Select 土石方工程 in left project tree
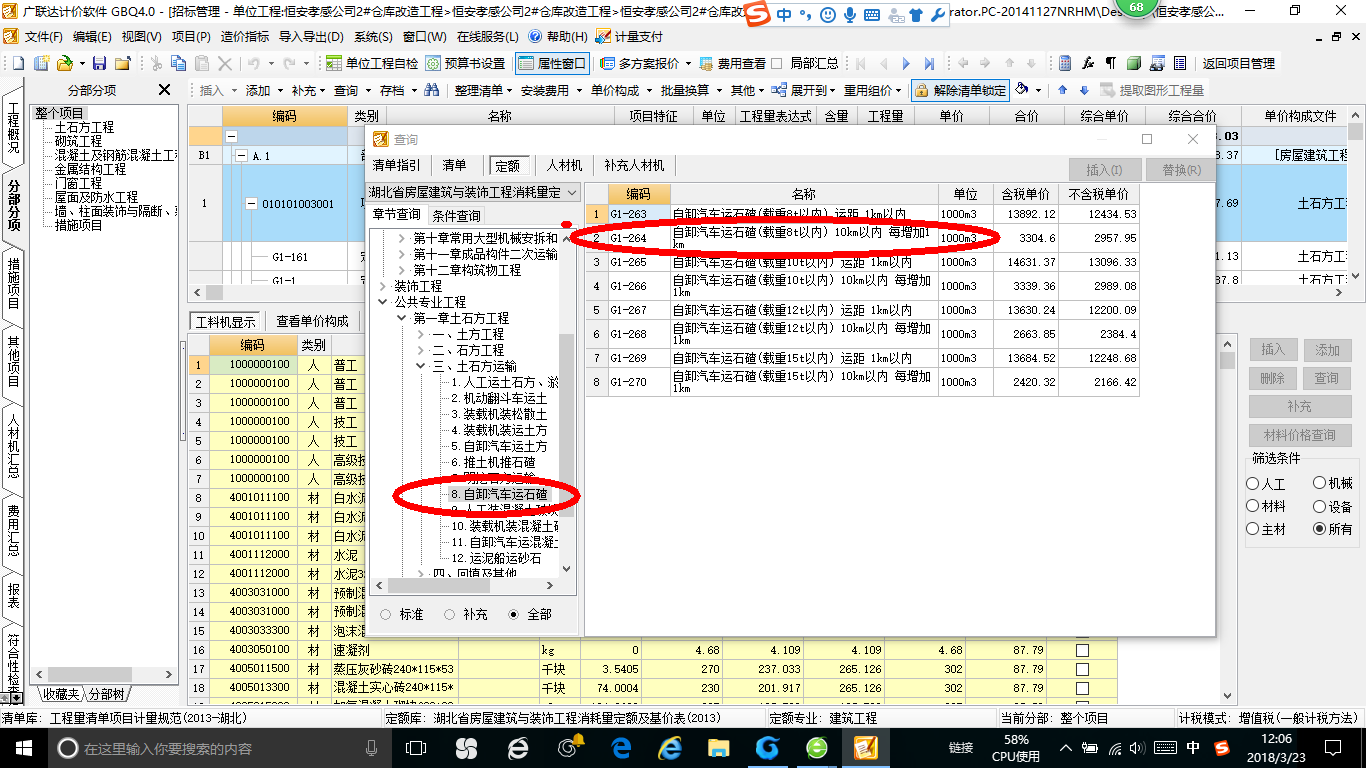The image size is (1366, 768). coord(84,127)
